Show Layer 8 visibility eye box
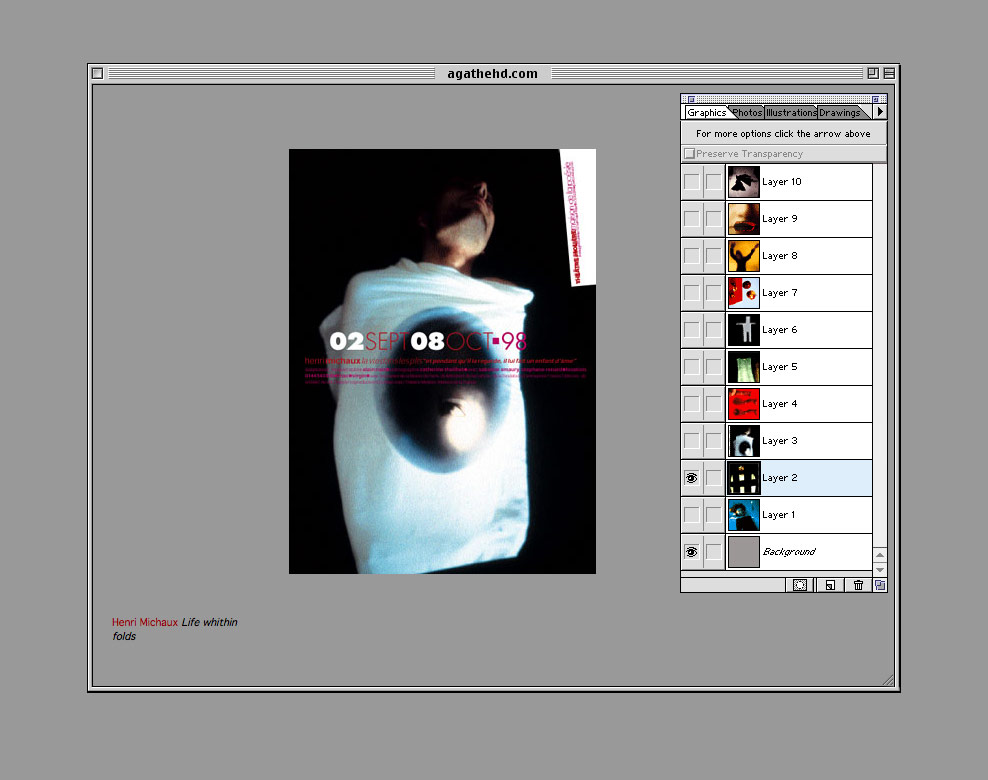The image size is (988, 780). [692, 256]
